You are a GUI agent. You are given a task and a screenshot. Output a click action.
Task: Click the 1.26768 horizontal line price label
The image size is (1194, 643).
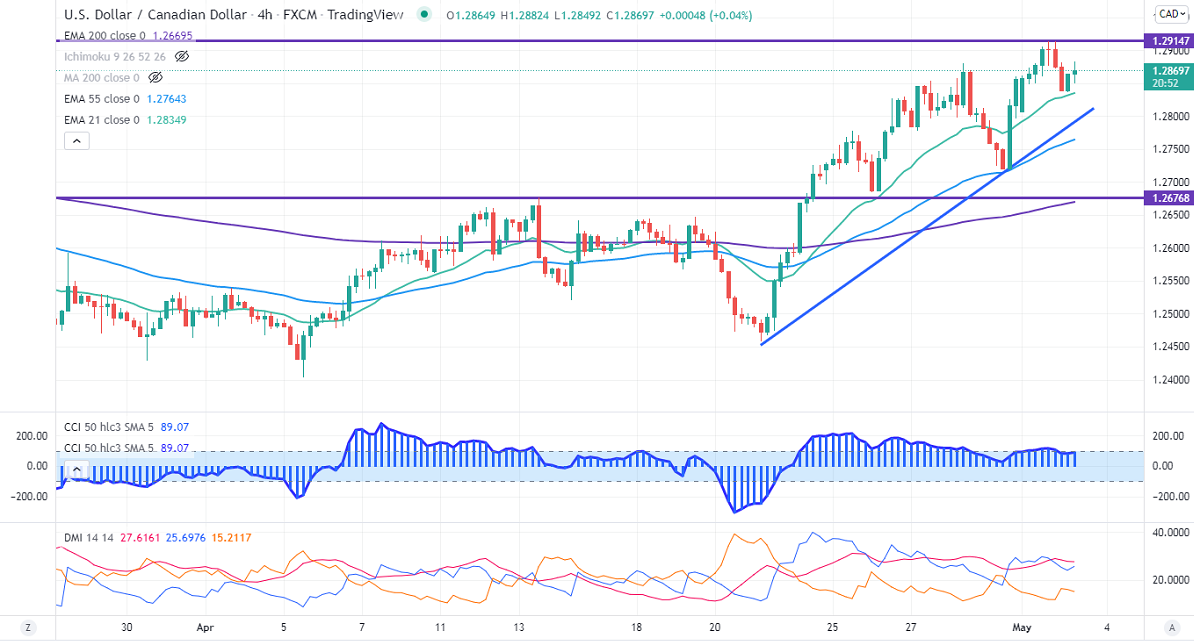coord(1169,198)
